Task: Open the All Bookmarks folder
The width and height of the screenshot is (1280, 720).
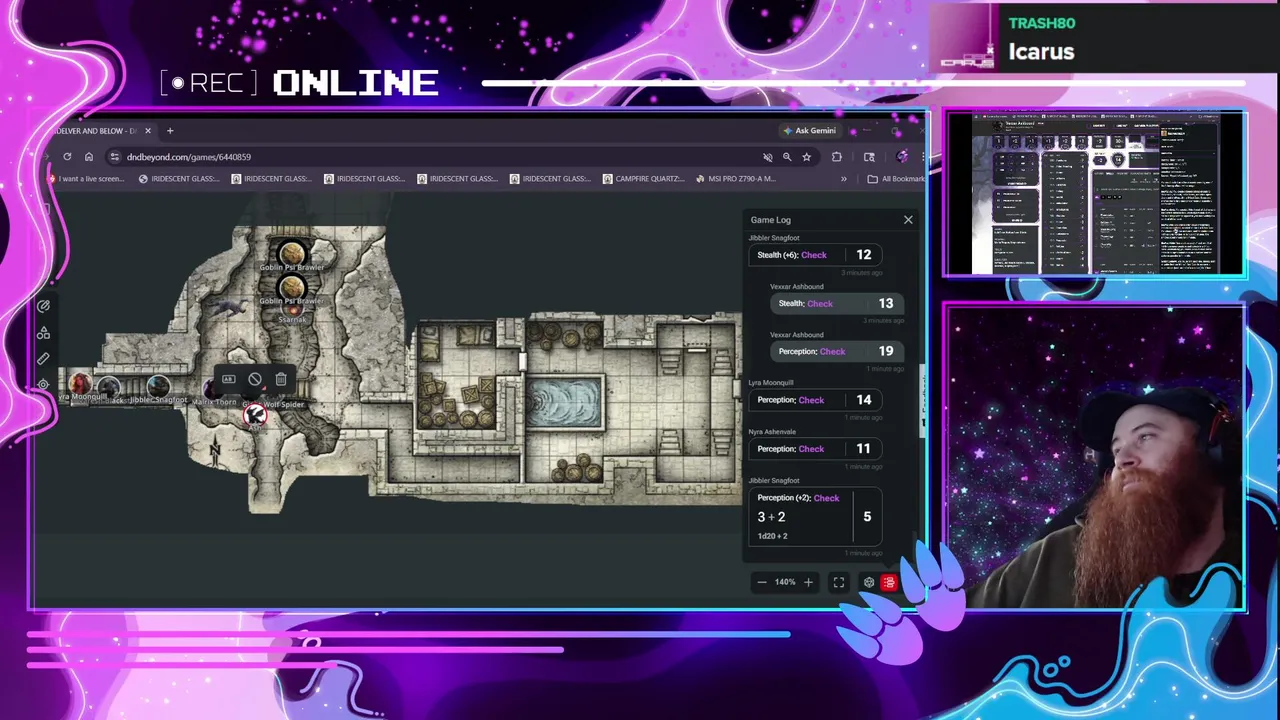Action: pos(896,179)
